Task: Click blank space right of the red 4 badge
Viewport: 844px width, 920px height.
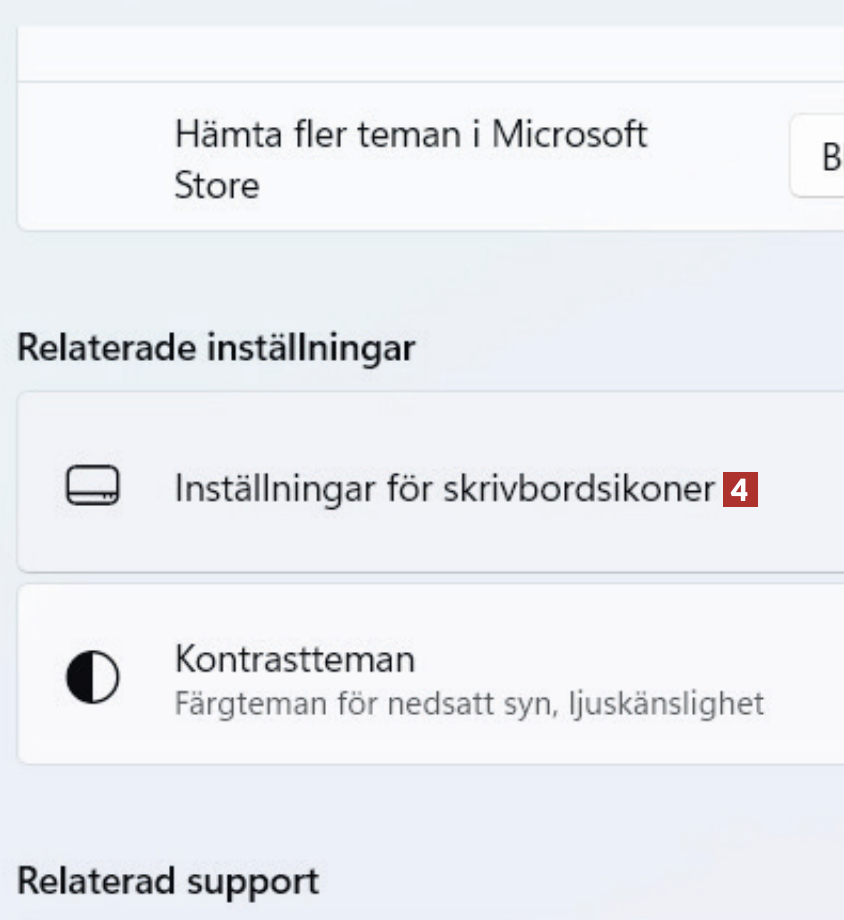Action: (x=800, y=490)
